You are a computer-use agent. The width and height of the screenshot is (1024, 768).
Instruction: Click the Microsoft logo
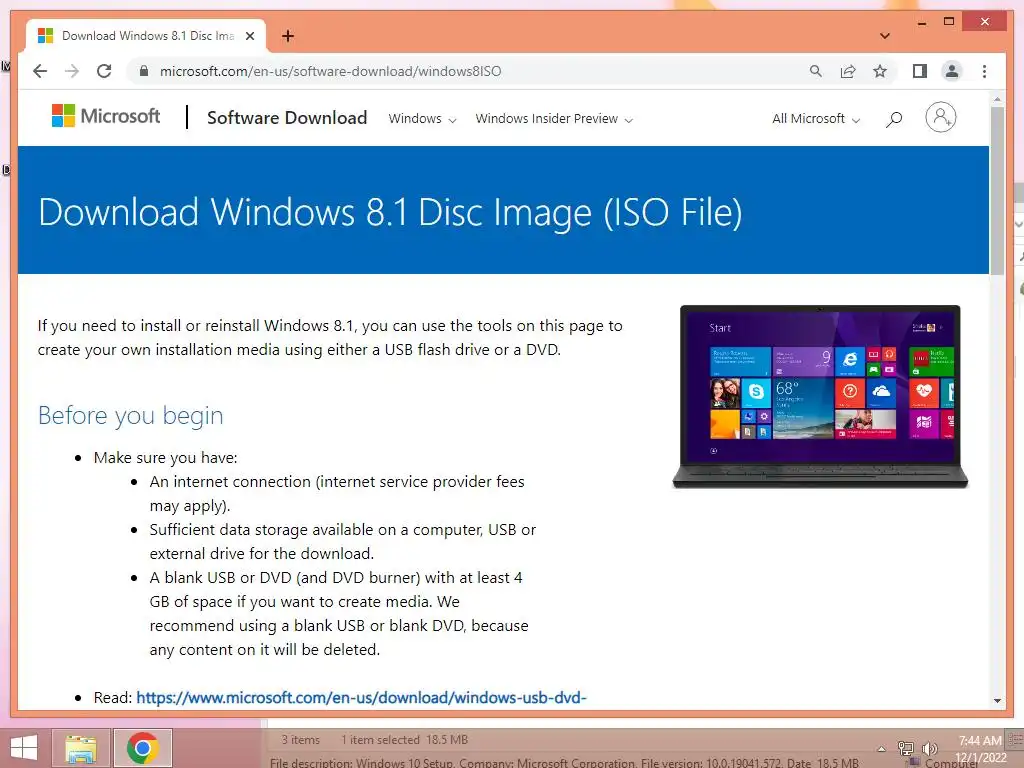tap(106, 116)
